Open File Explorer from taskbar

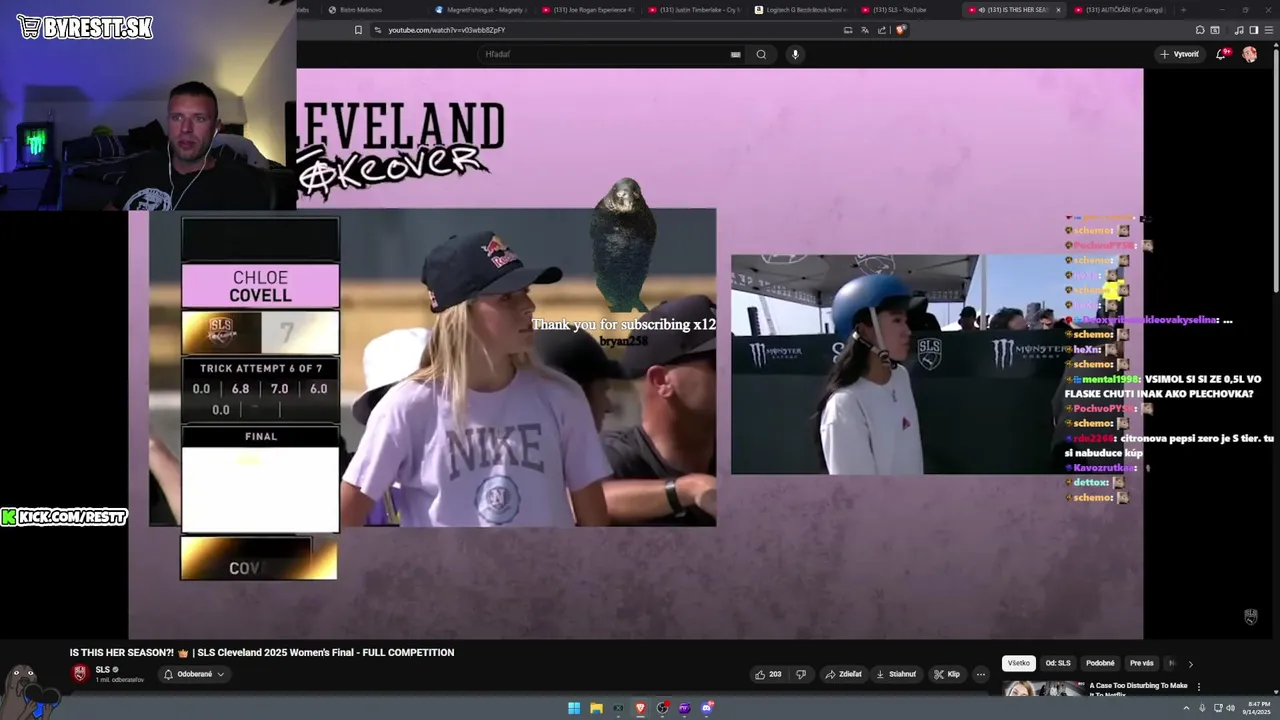(596, 708)
